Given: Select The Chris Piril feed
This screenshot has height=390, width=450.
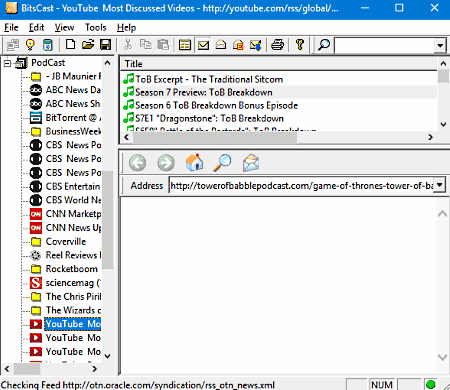Looking at the screenshot, I should tap(73, 296).
